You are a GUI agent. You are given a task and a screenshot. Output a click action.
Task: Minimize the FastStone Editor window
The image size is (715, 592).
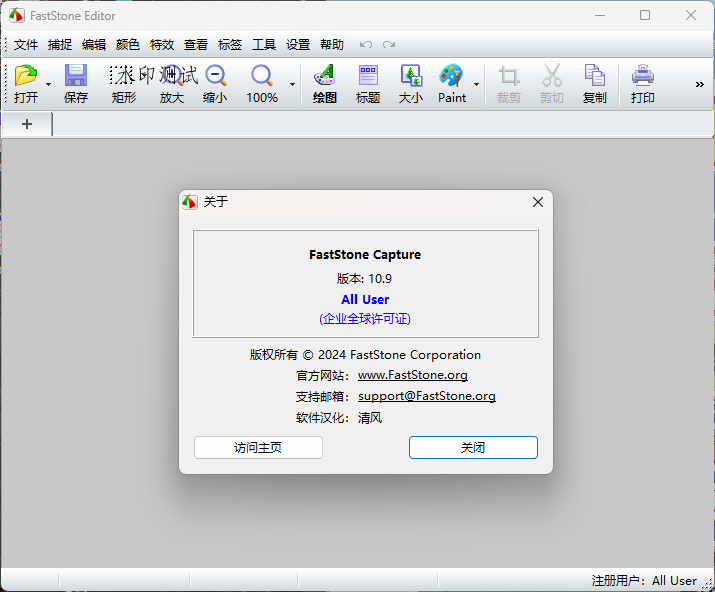[600, 16]
